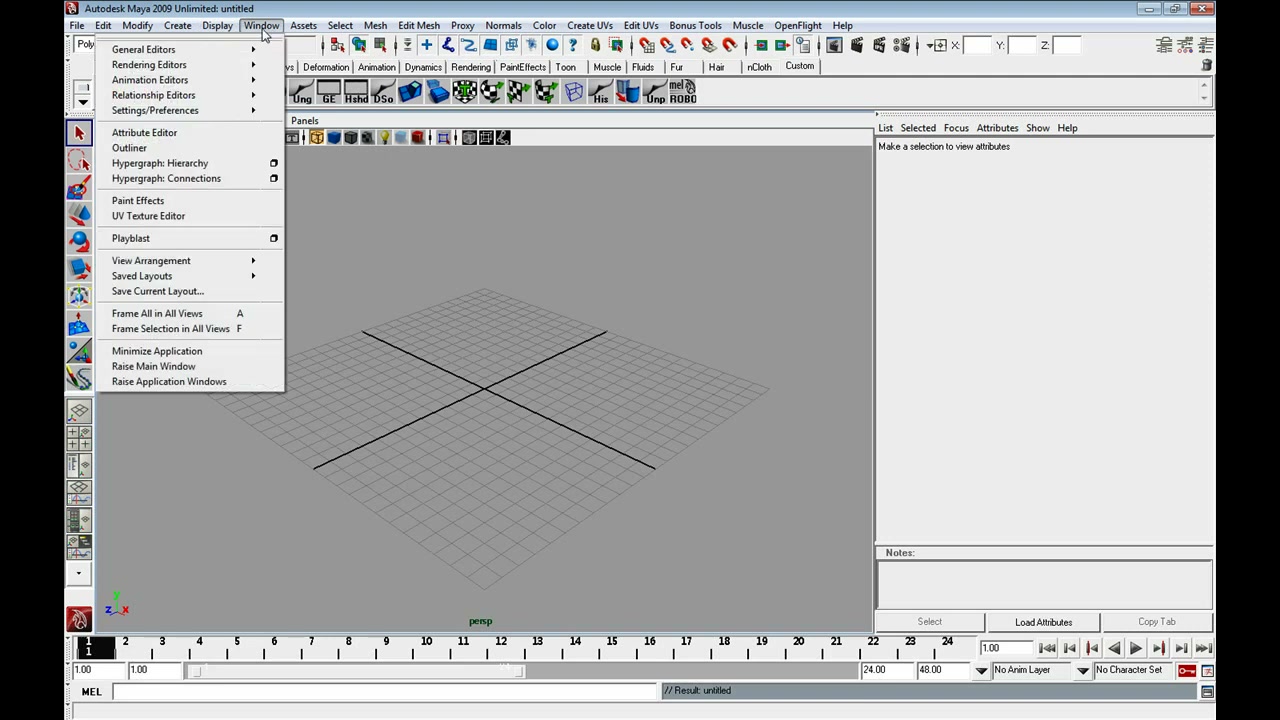Click the shelf trash can icon
1280x720 pixels.
tap(1207, 65)
